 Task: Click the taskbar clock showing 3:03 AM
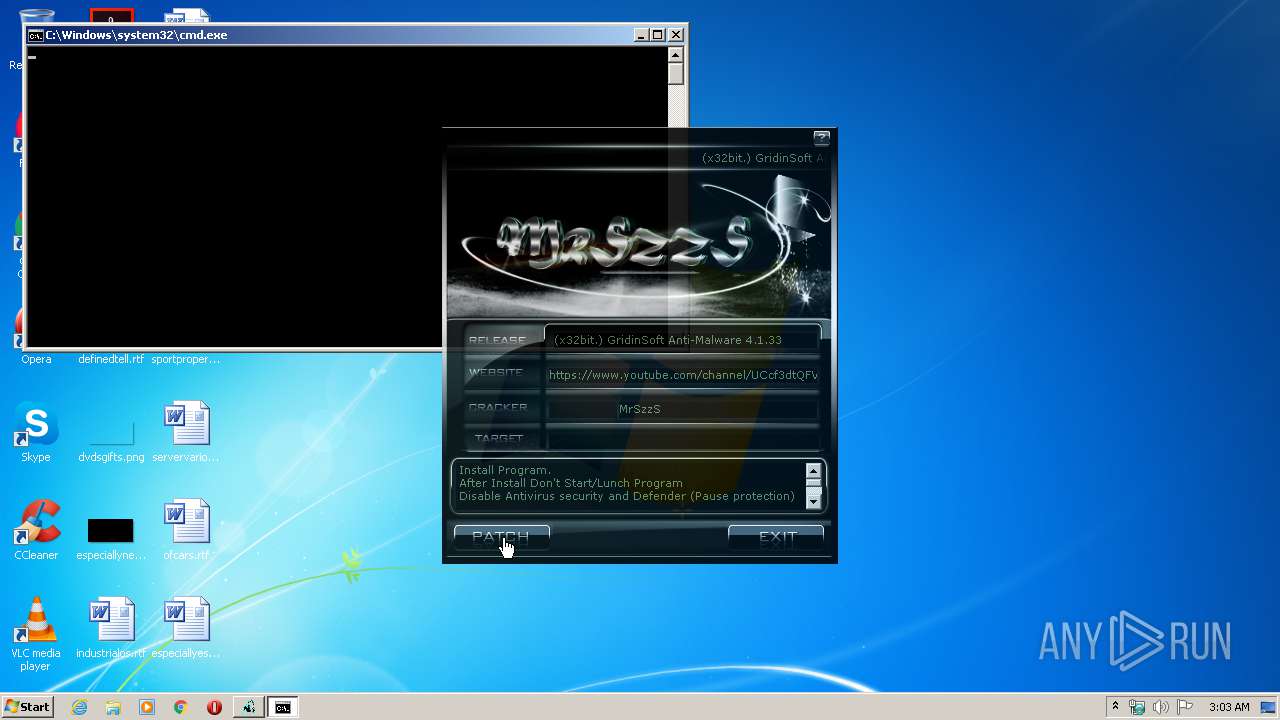click(x=1229, y=707)
